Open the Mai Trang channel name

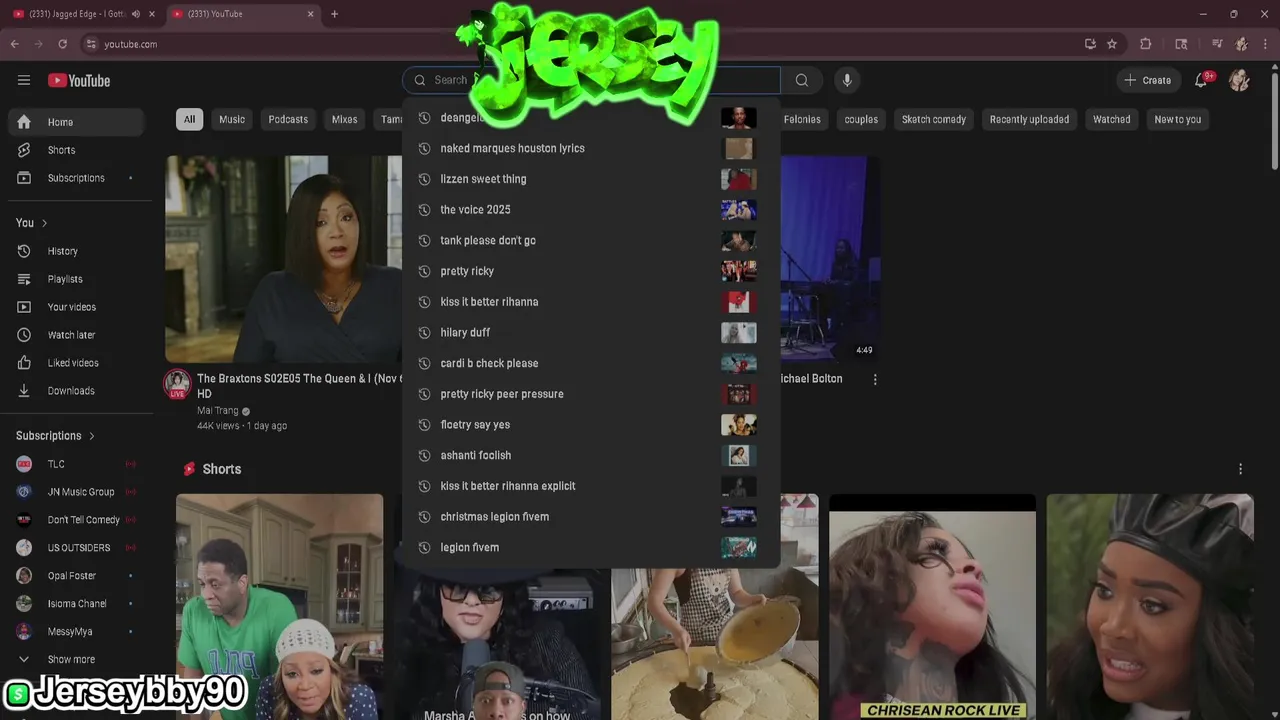[217, 411]
